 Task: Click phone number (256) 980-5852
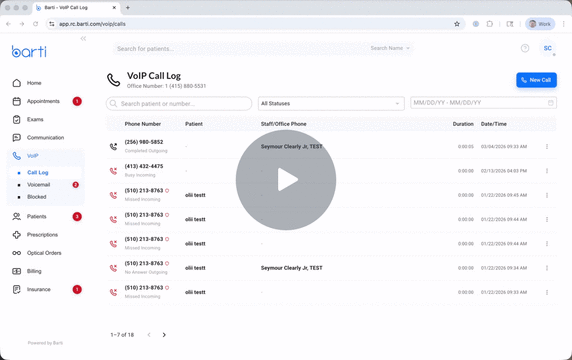coord(144,142)
